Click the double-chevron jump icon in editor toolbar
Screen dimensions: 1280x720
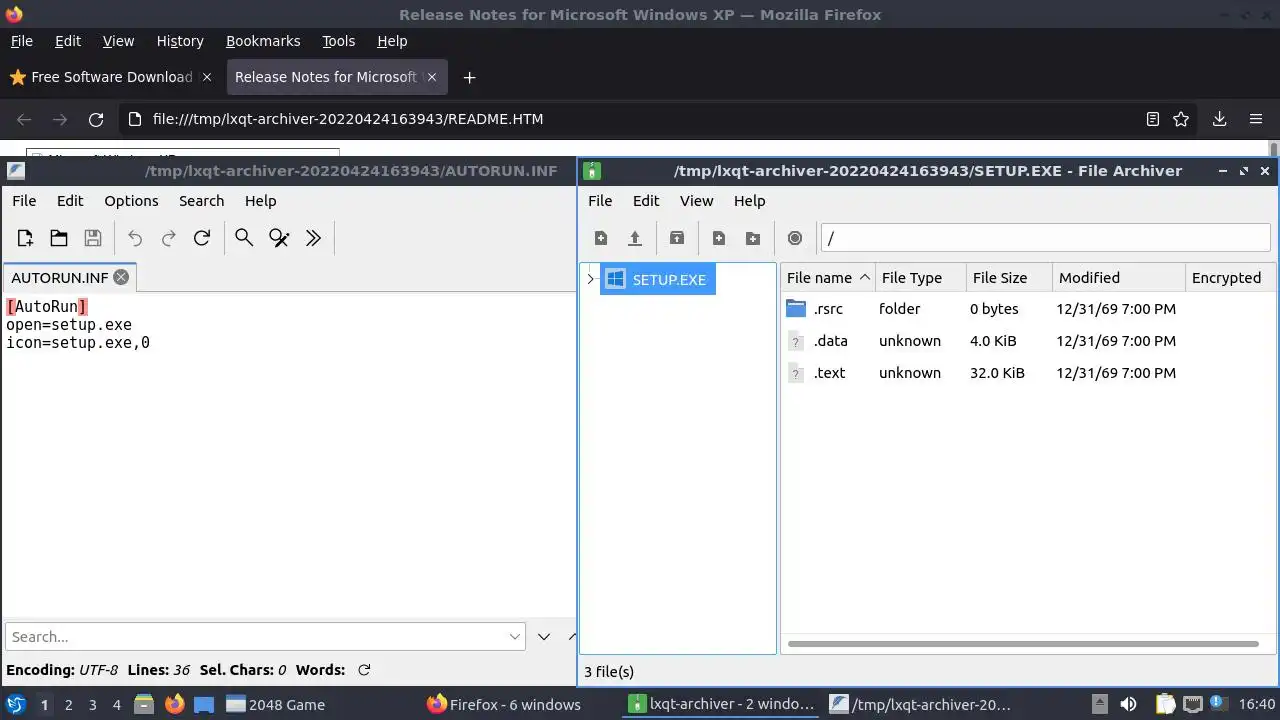point(313,238)
